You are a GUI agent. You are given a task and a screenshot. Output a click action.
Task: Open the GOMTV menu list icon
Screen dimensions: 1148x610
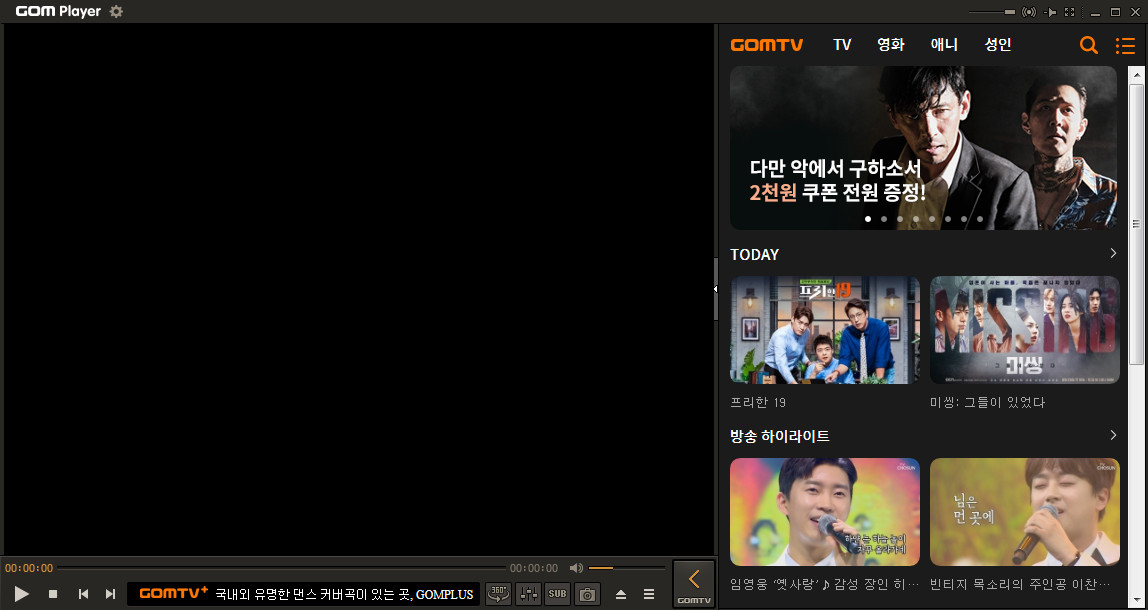click(1125, 45)
